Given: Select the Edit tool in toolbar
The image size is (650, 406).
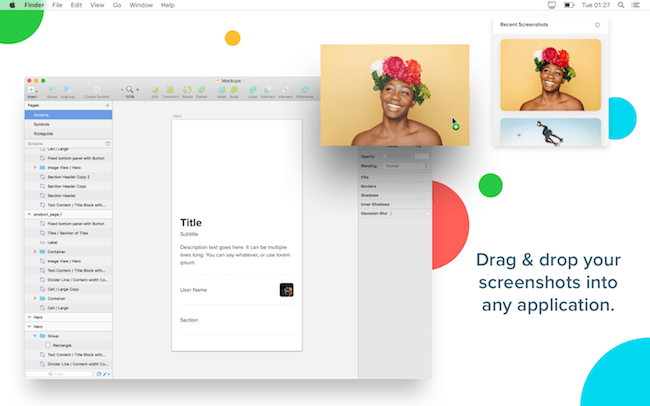Looking at the screenshot, I should pos(155,90).
